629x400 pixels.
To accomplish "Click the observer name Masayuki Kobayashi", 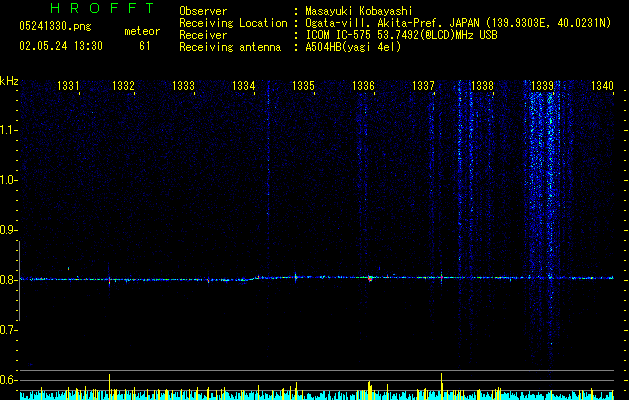I will tap(359, 11).
